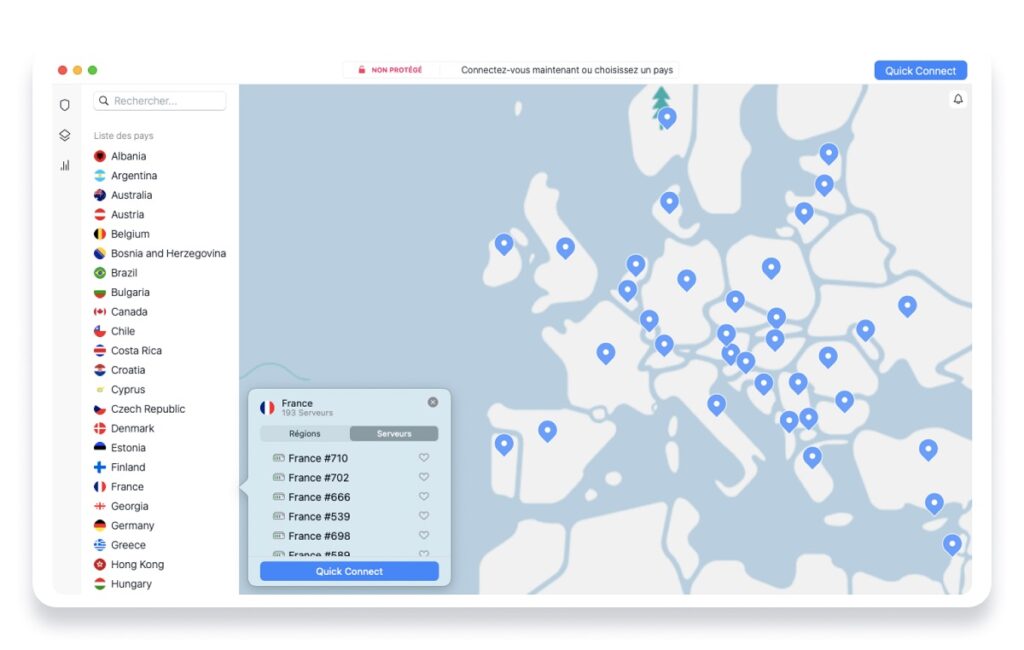Open the specialty servers stacked-layers sidebar icon
Image resolution: width=1024 pixels, height=650 pixels.
63,134
